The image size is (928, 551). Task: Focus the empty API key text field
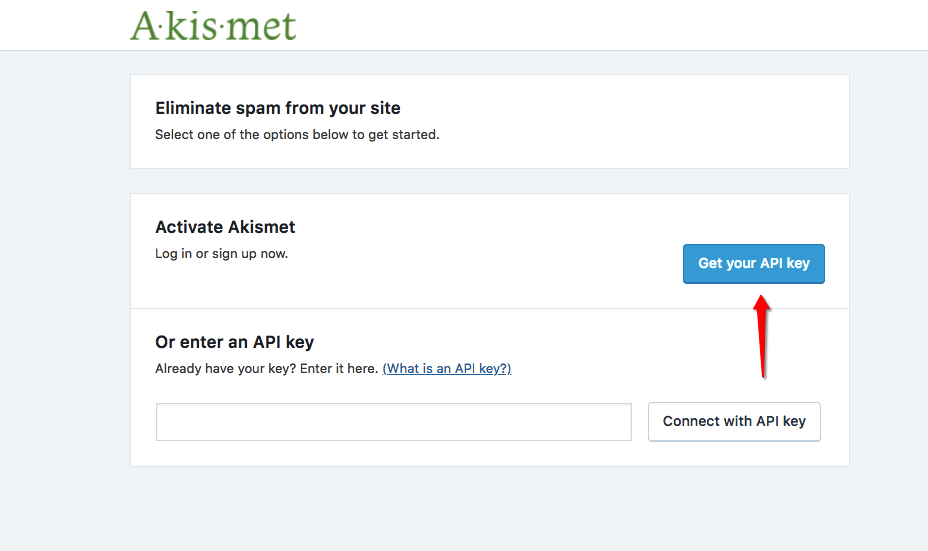tap(394, 422)
